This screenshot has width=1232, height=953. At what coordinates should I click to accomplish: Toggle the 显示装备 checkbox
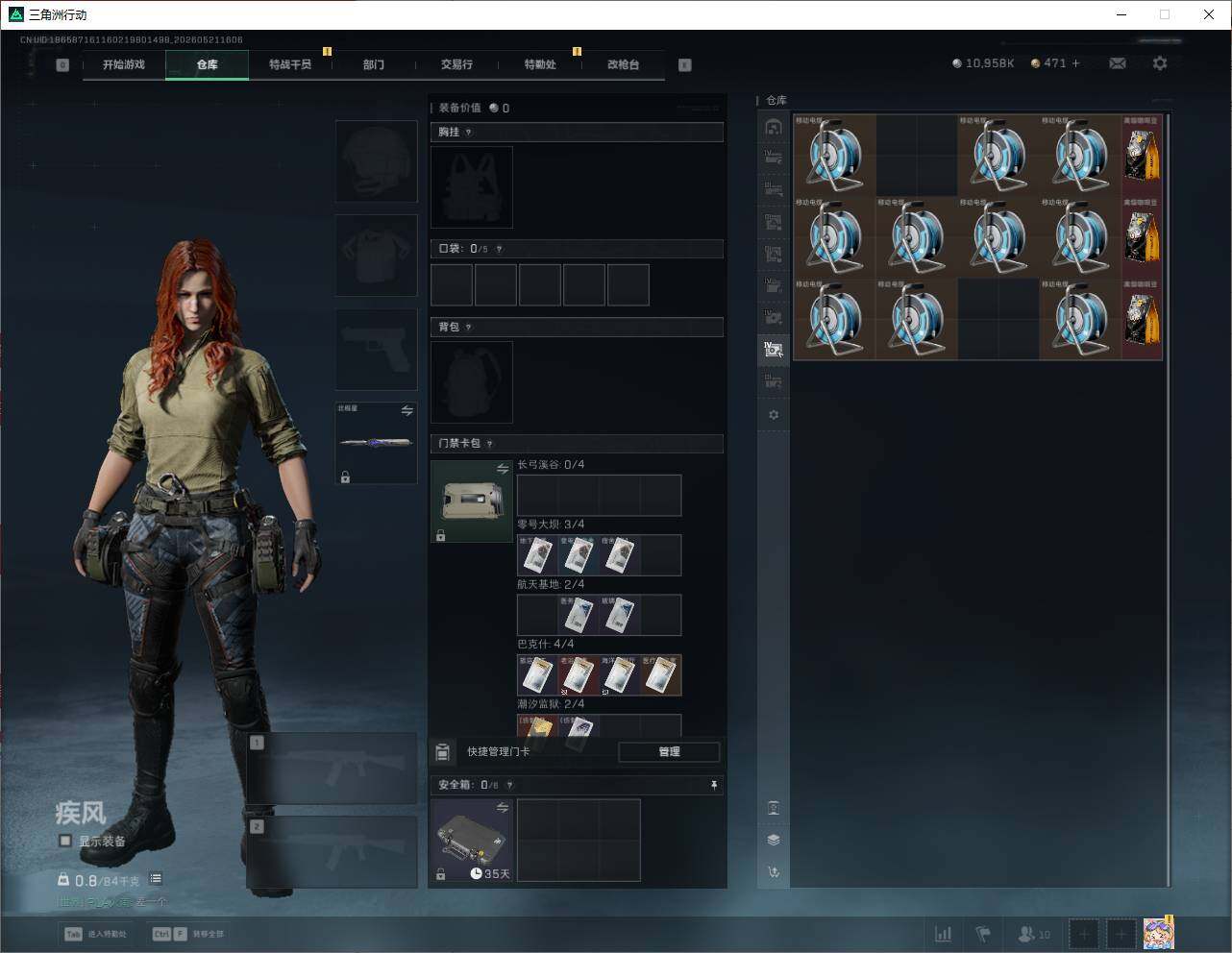tap(65, 841)
